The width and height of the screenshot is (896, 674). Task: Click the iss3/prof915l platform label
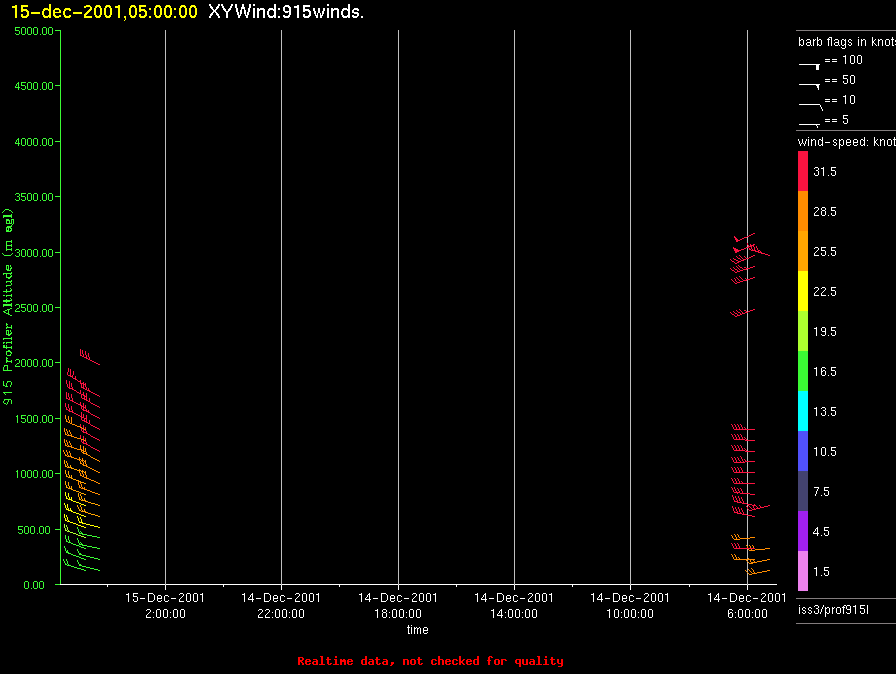pyautogui.click(x=833, y=610)
